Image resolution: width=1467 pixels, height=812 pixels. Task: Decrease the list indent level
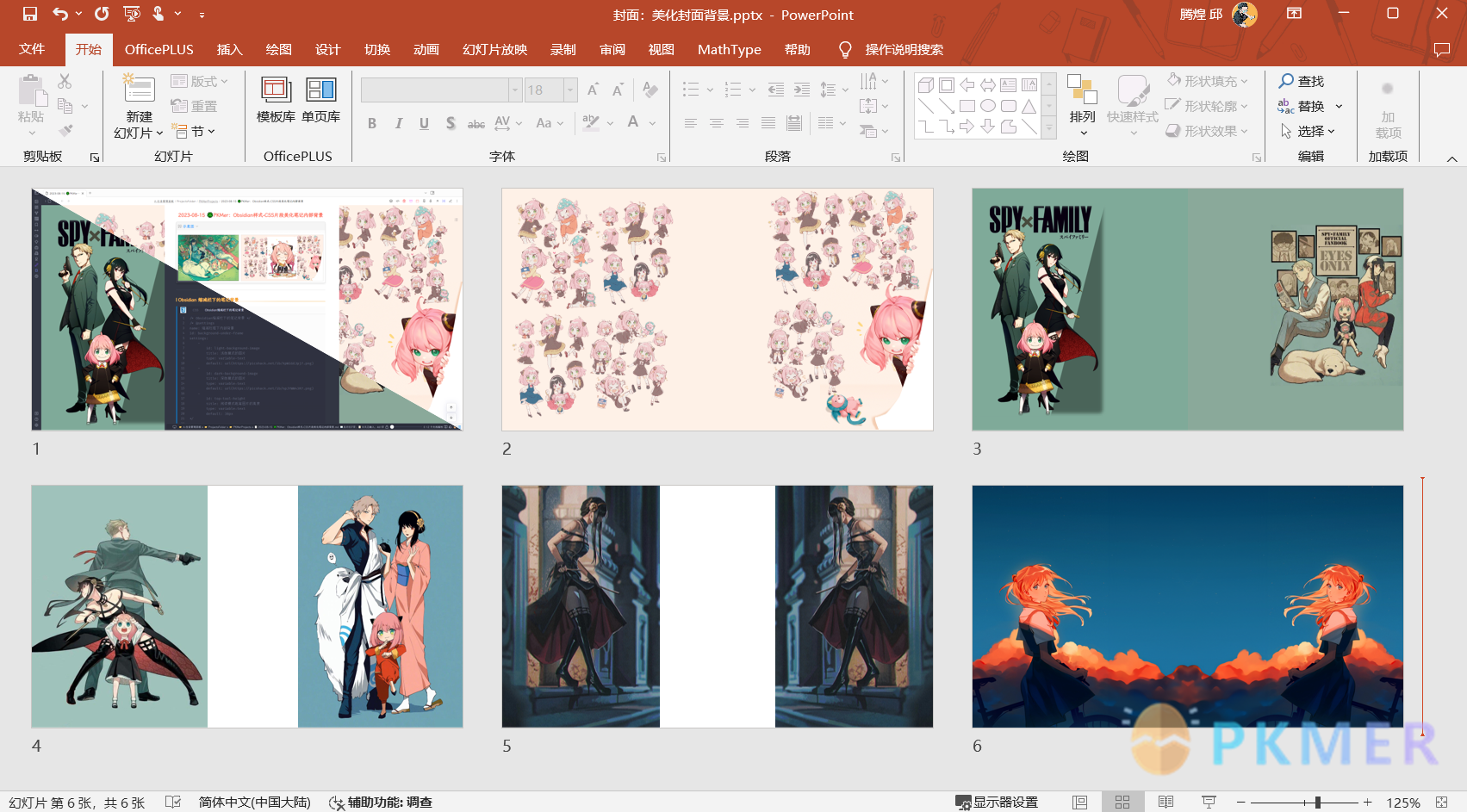pos(776,90)
